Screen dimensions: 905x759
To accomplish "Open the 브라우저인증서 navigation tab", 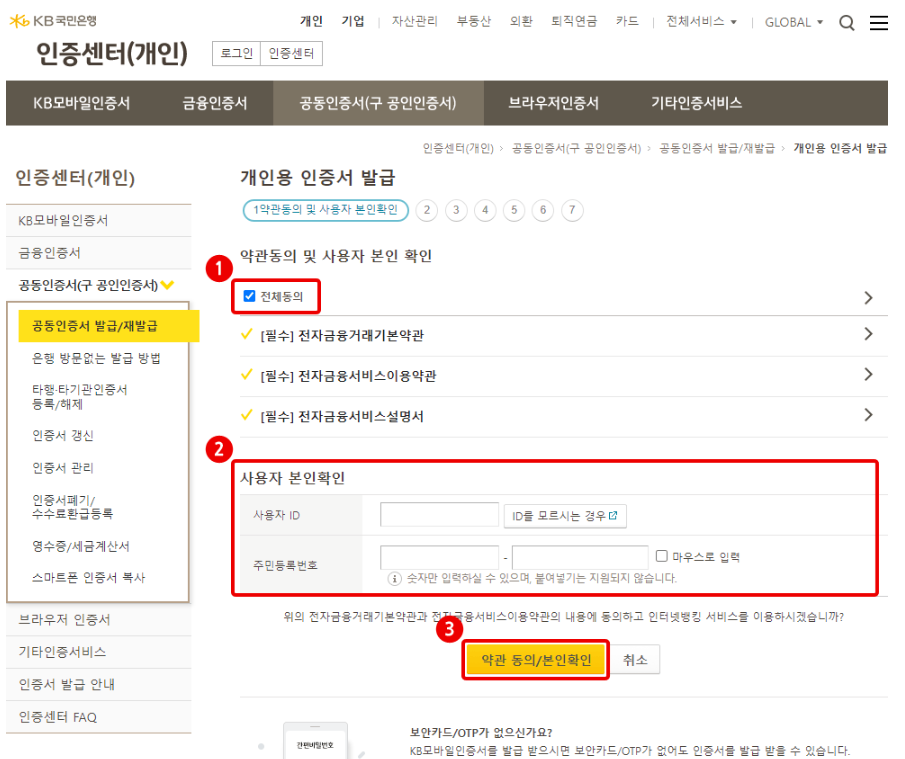I will (x=554, y=103).
